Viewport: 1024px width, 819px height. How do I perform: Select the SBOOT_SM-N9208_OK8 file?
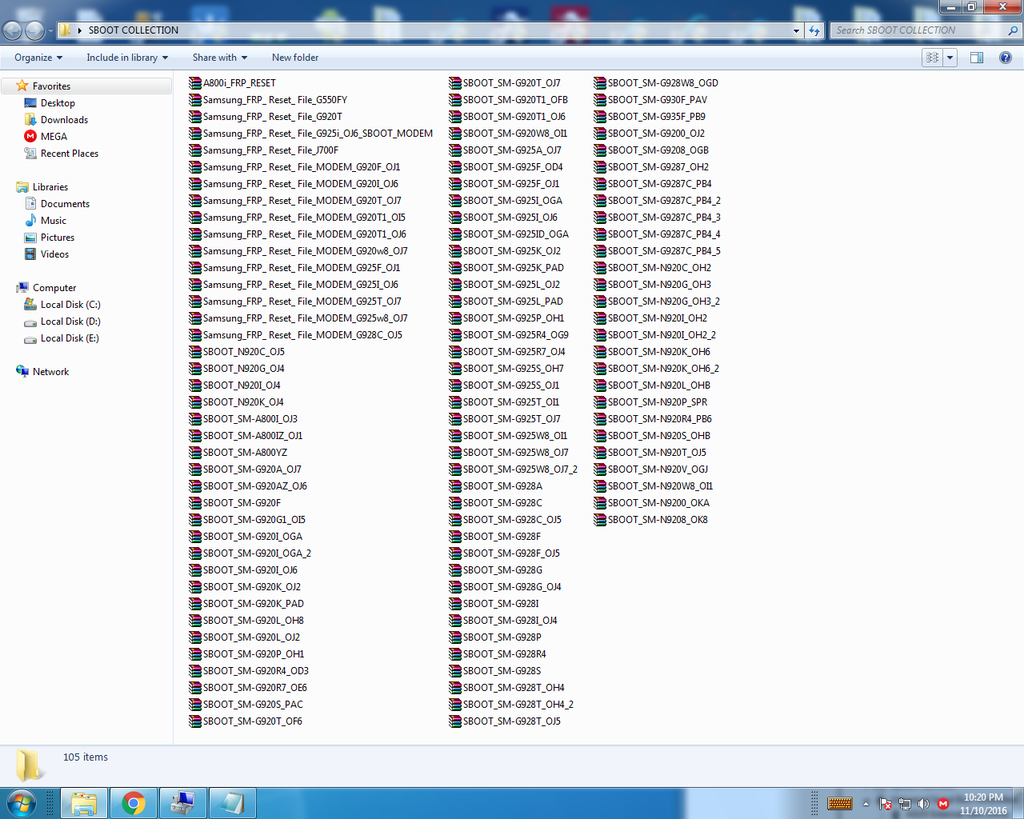coord(657,520)
